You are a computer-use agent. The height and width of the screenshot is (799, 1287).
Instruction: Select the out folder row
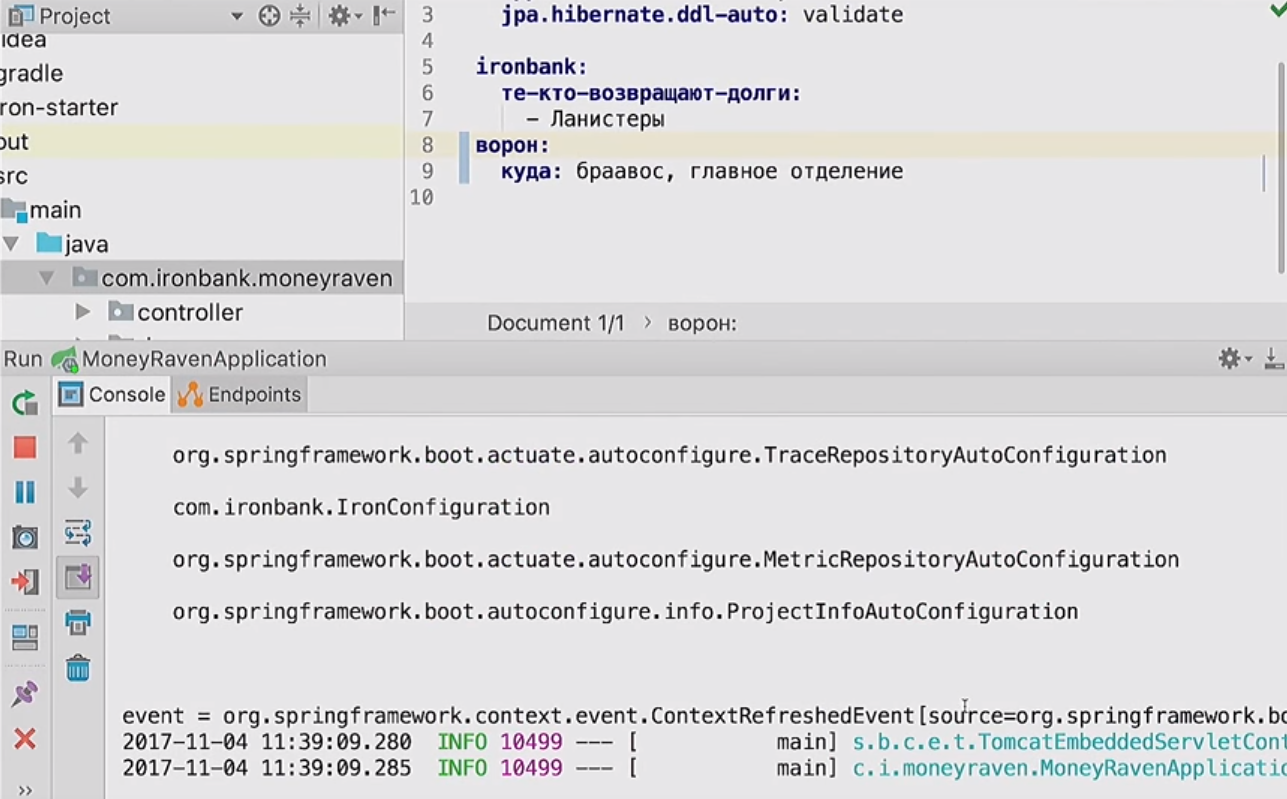[x=201, y=142]
